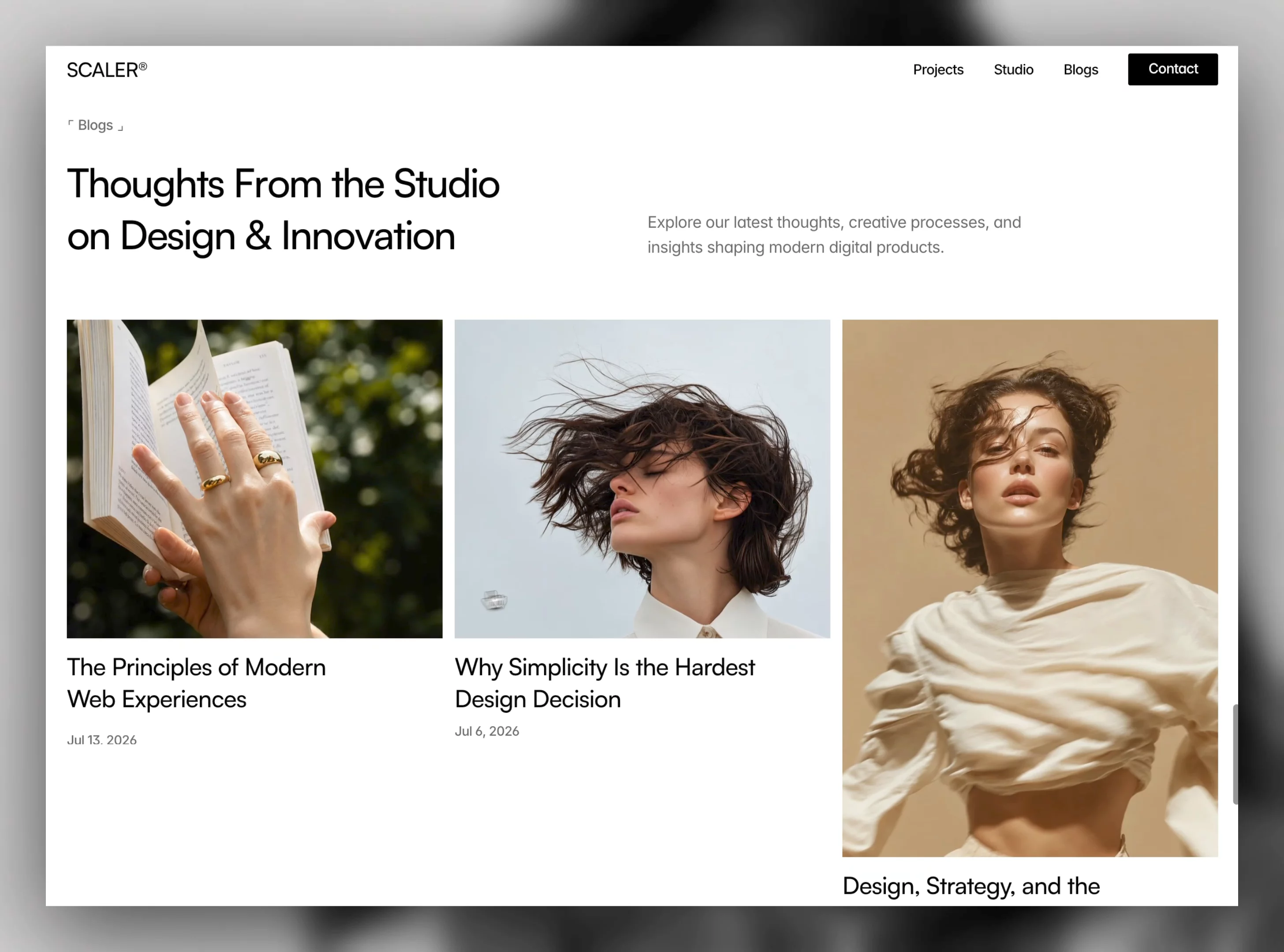Open the windblown hair portrait thumbnail
The image size is (1284, 952).
(x=642, y=479)
